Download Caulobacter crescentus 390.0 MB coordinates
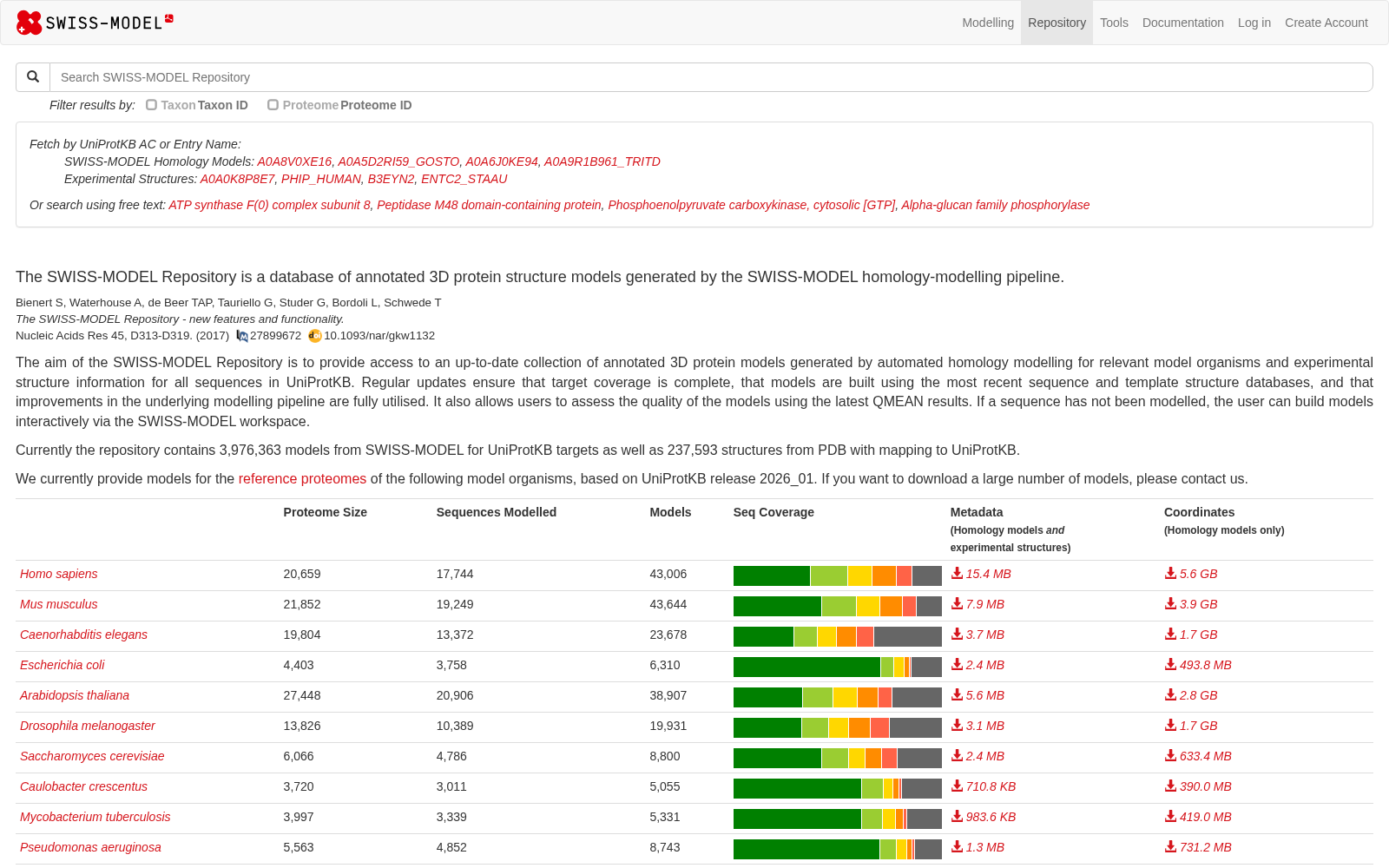This screenshot has width=1389, height=868. point(1198,786)
